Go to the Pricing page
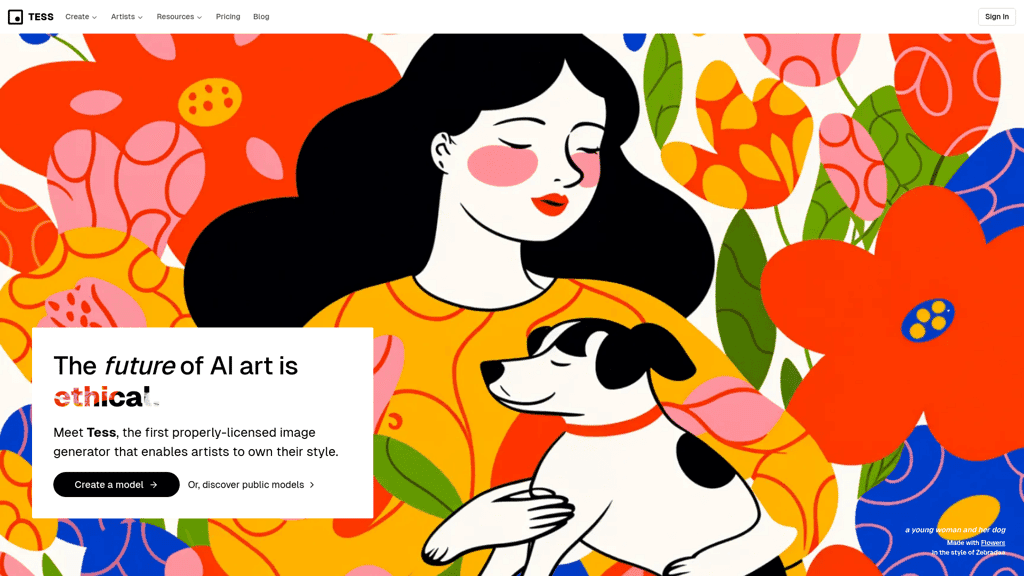Image resolution: width=1024 pixels, height=576 pixels. pos(228,17)
